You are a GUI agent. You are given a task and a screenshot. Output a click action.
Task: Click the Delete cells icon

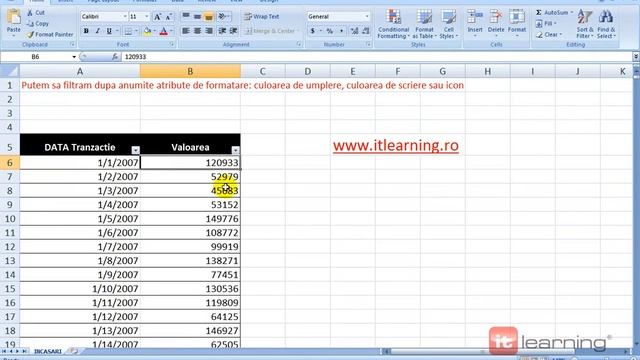[496, 17]
